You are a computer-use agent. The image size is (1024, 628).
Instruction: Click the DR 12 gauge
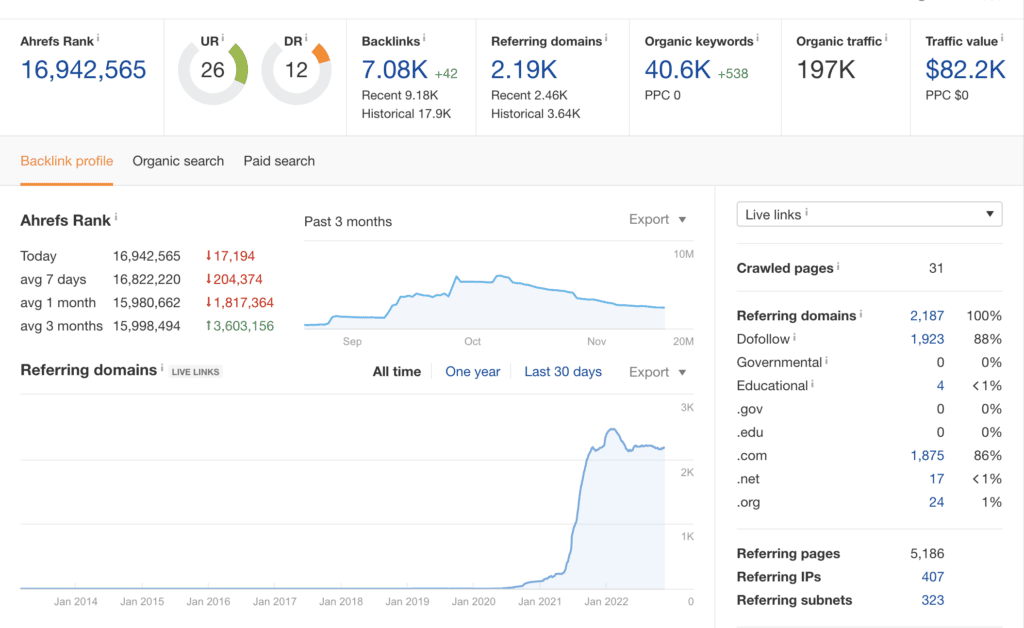click(296, 70)
